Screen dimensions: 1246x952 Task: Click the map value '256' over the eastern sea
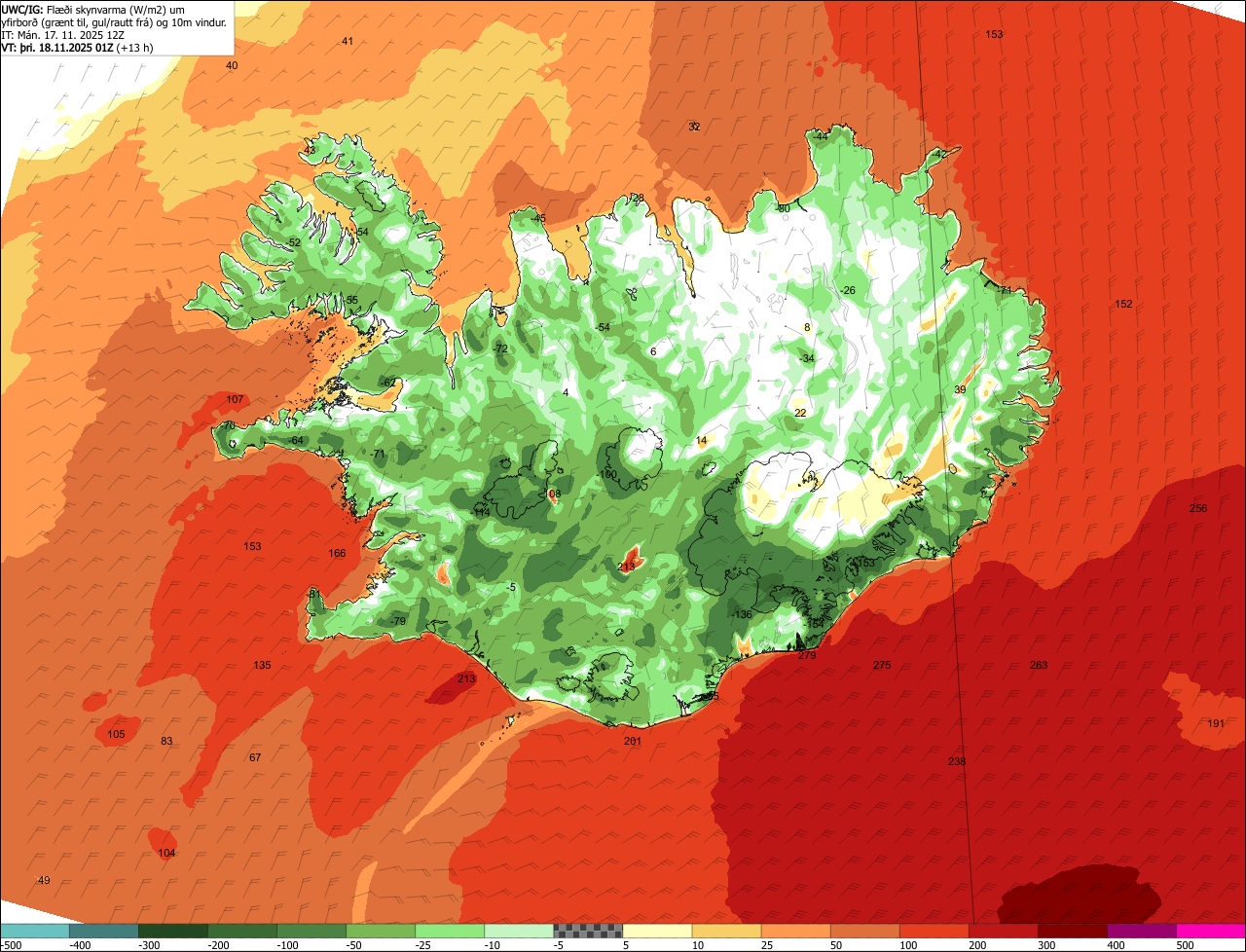pyautogui.click(x=1198, y=508)
